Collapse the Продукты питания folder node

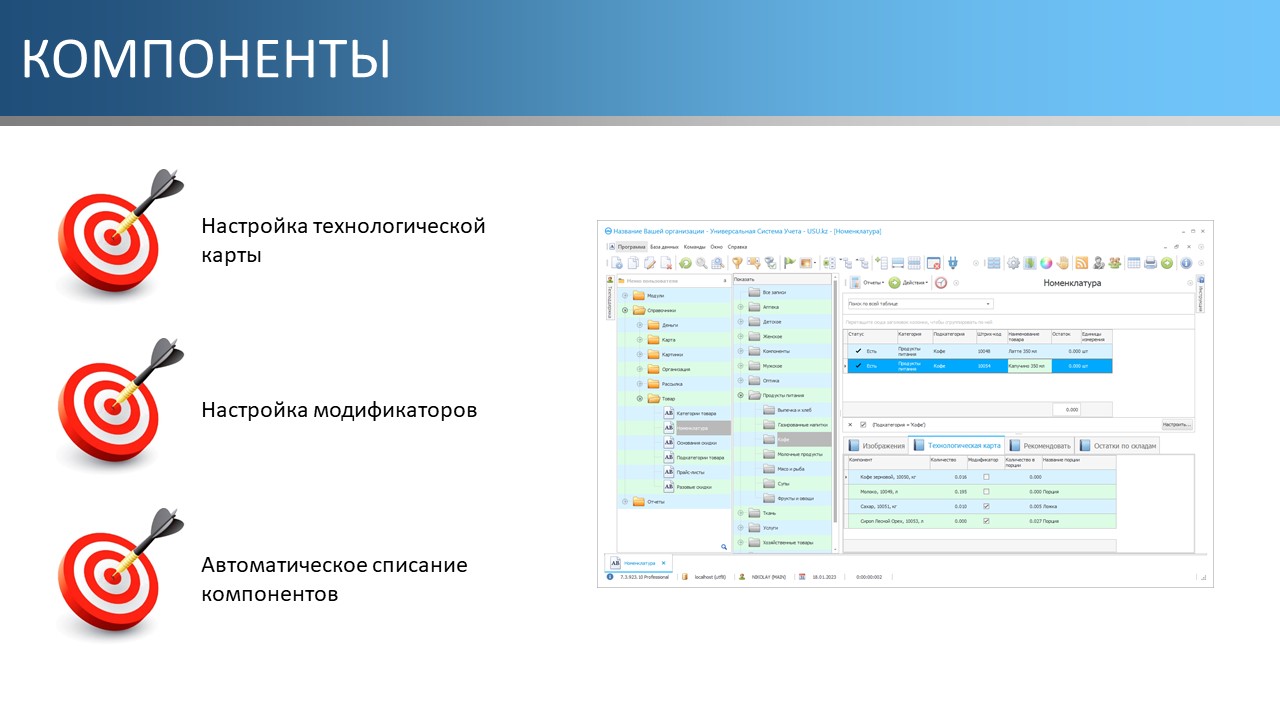[741, 395]
